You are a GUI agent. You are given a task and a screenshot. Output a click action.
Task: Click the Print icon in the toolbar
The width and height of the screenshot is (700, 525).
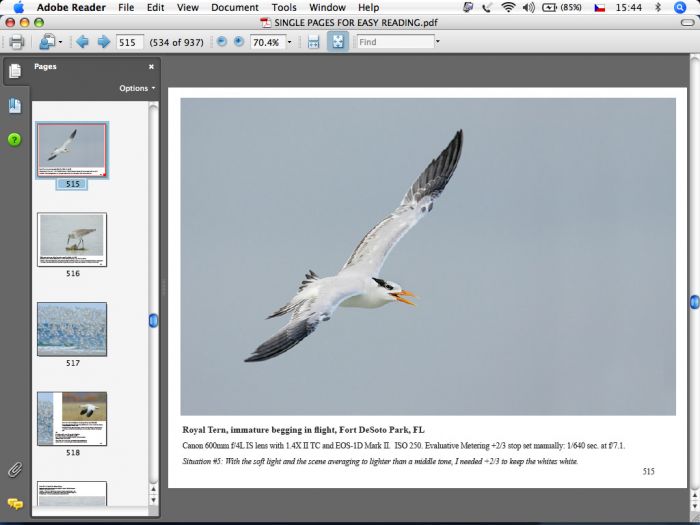tap(16, 42)
